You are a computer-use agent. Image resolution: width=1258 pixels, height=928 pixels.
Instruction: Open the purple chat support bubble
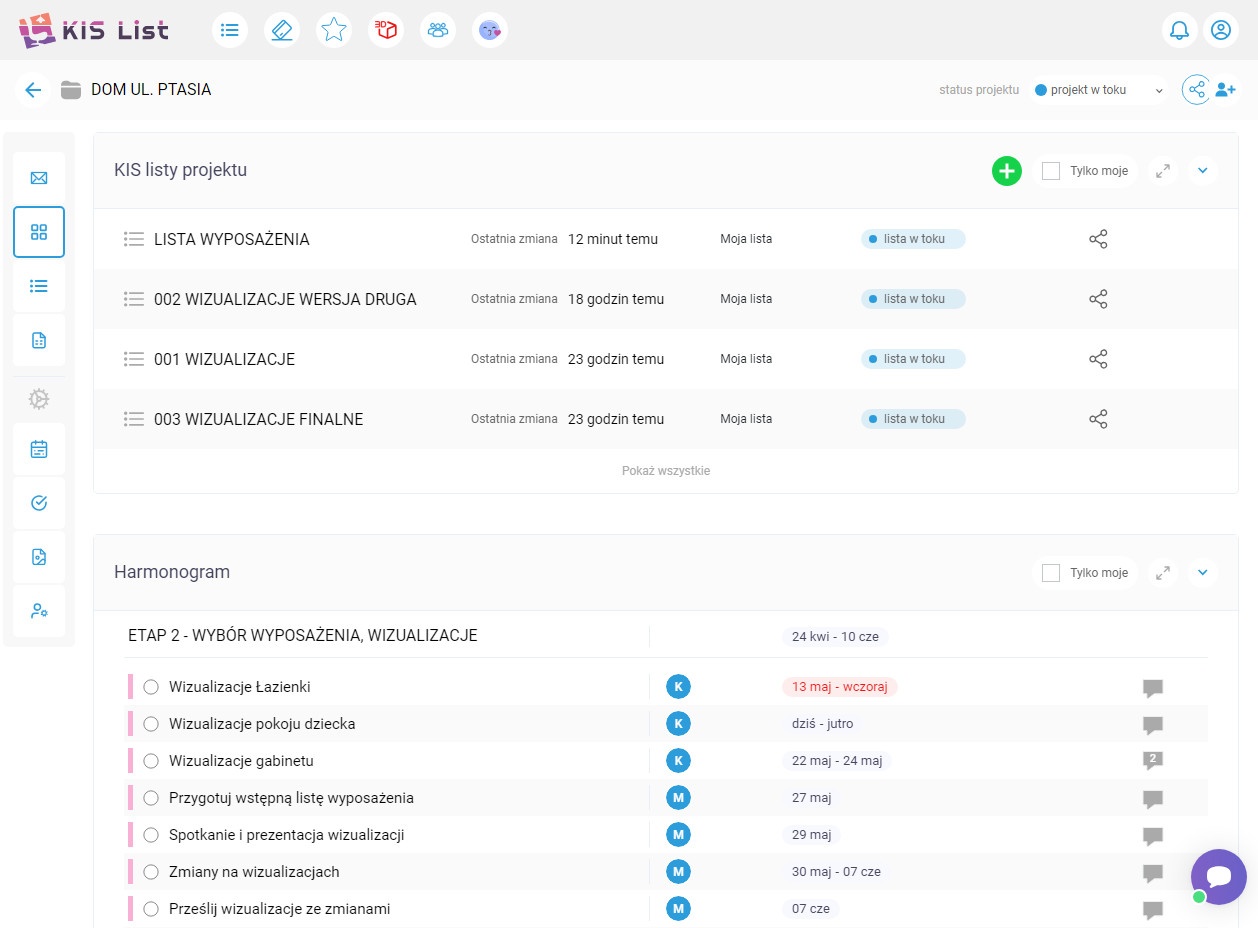1218,877
